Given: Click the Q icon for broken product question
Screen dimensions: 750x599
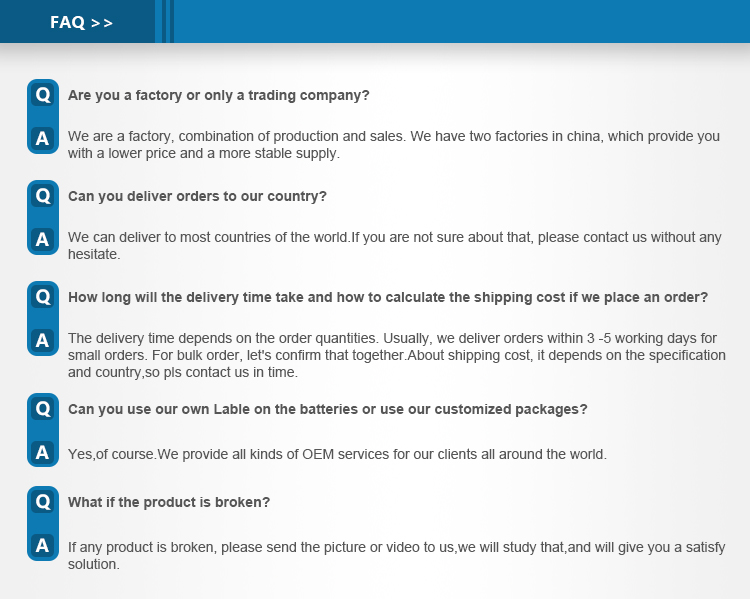Looking at the screenshot, I should [x=43, y=502].
